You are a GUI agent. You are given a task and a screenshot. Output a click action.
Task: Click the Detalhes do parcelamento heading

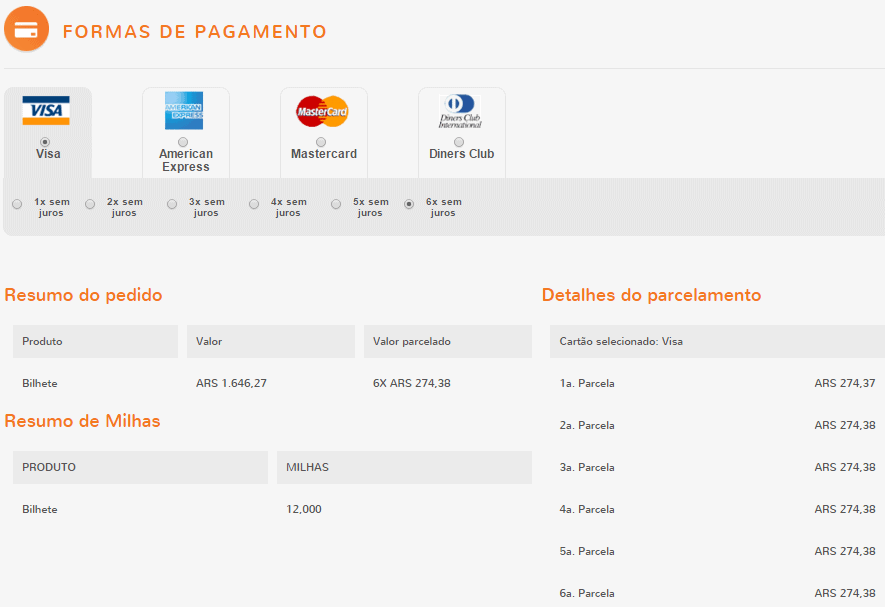pos(651,295)
